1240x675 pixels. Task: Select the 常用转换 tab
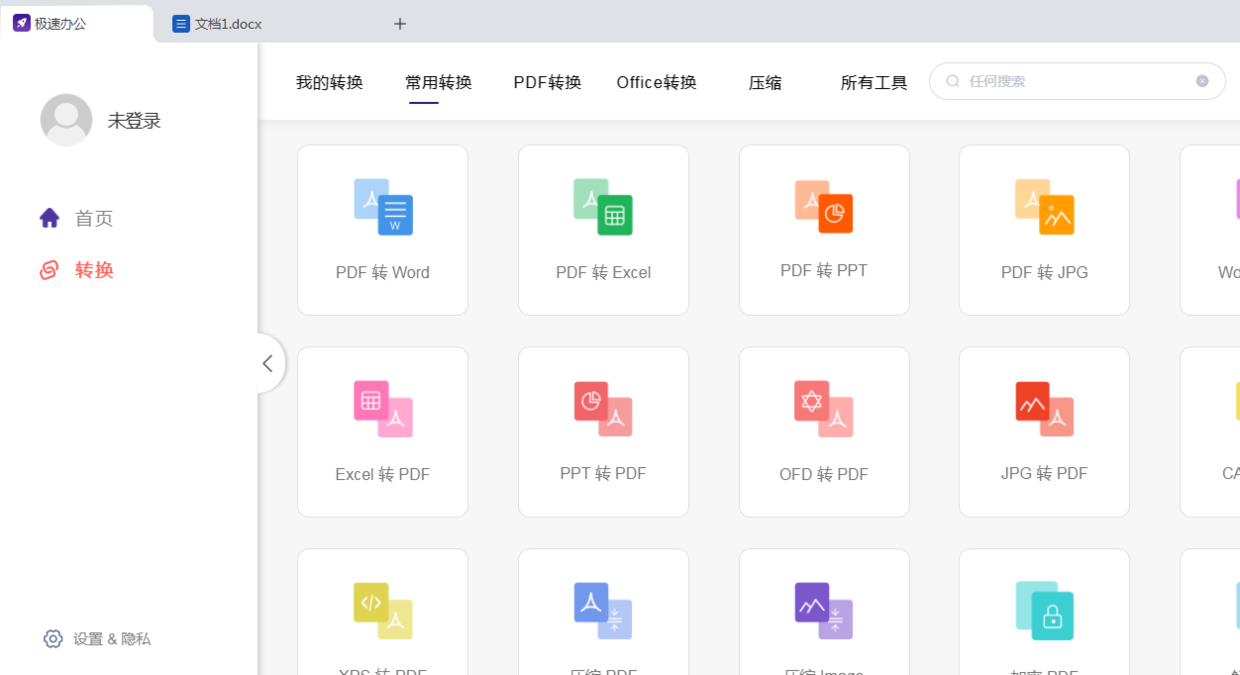pyautogui.click(x=438, y=83)
